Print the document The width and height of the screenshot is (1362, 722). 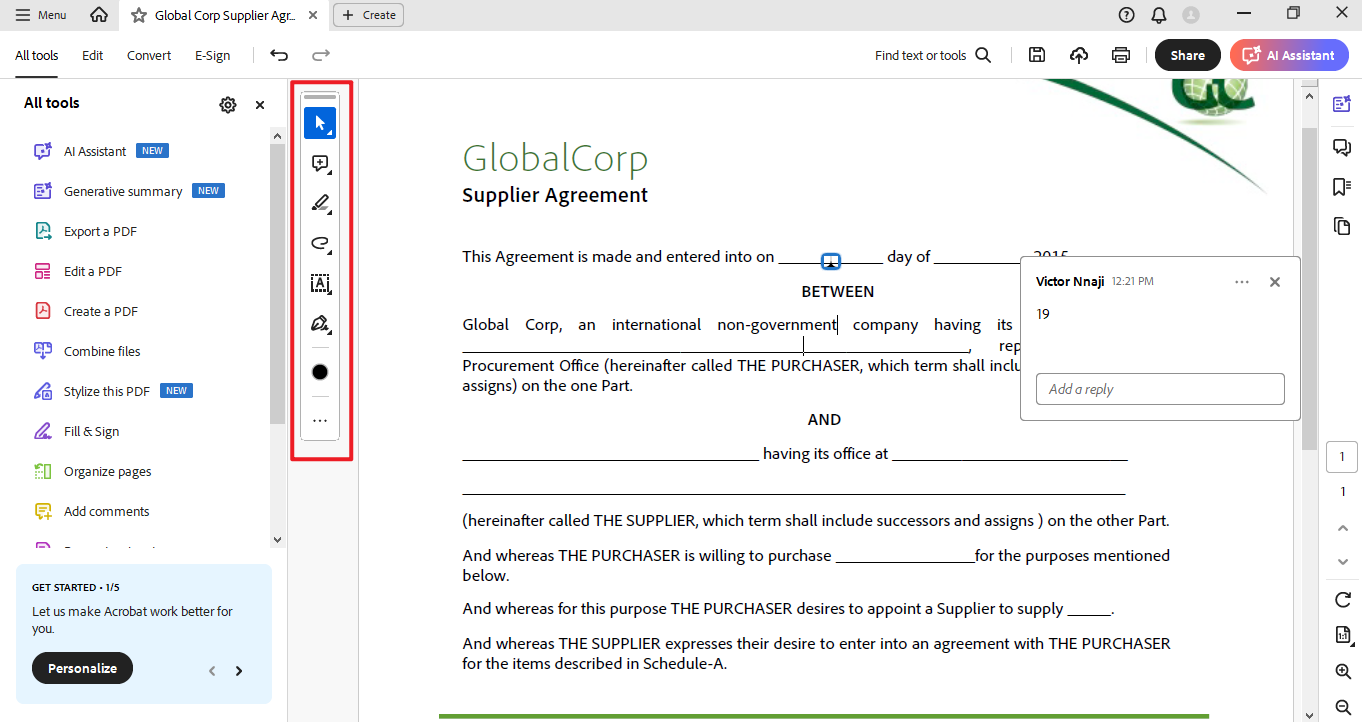1121,56
